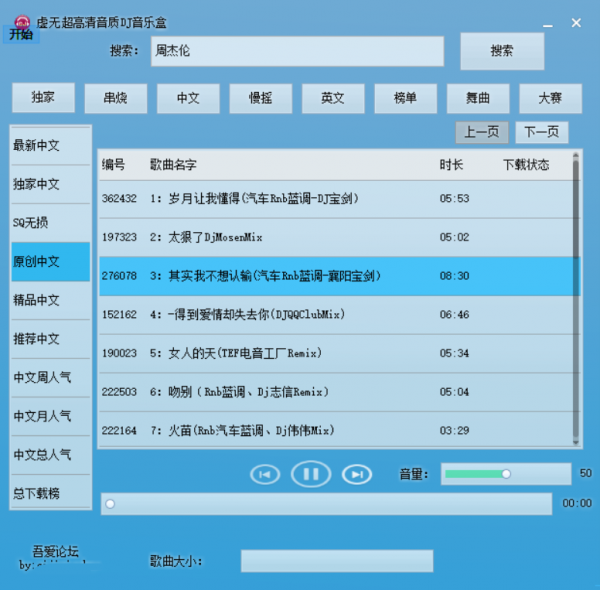Adjust the volume slider handle
This screenshot has width=600, height=590.
coord(506,473)
